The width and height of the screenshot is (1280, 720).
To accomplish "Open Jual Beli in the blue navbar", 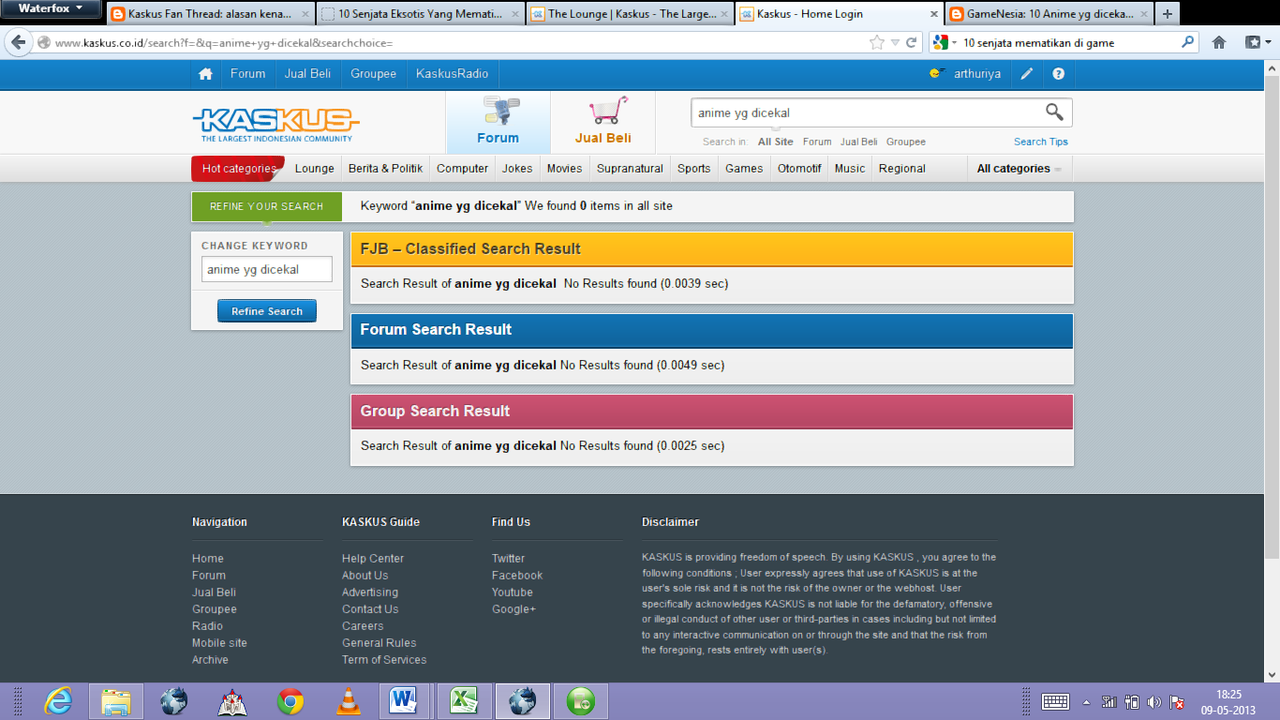I will click(308, 74).
